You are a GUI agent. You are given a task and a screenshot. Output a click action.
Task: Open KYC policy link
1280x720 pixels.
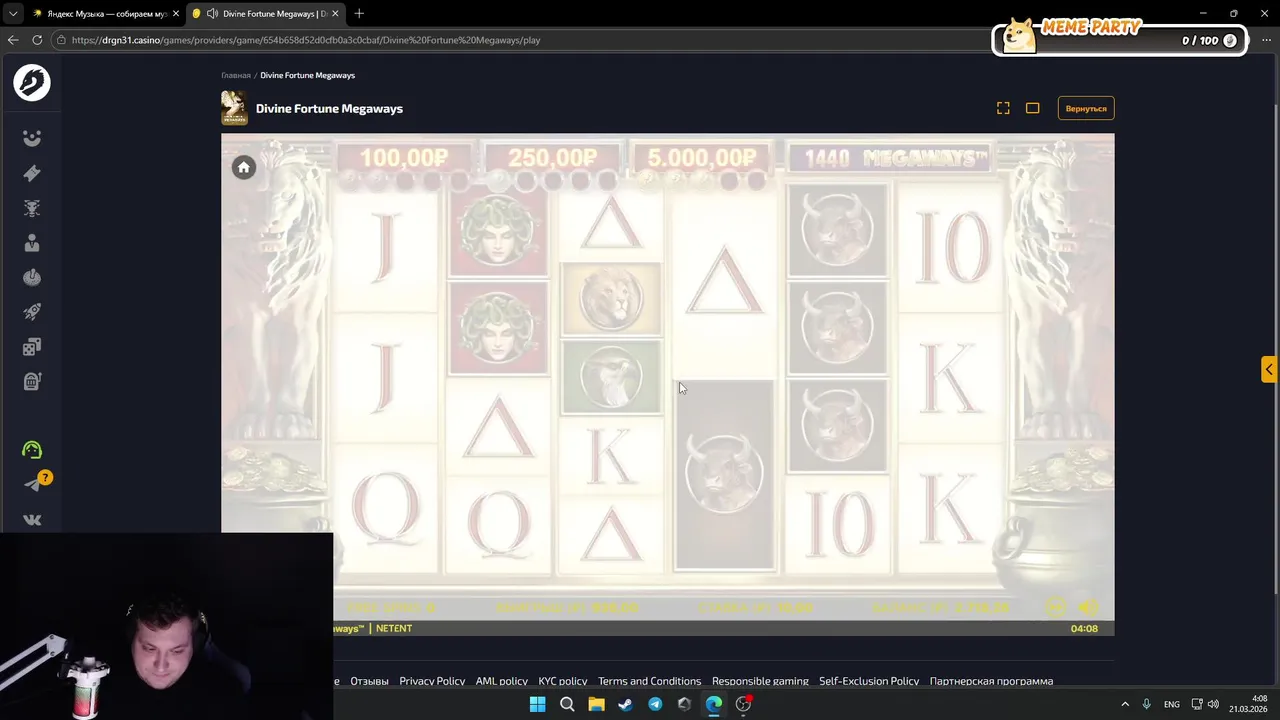[x=563, y=681]
